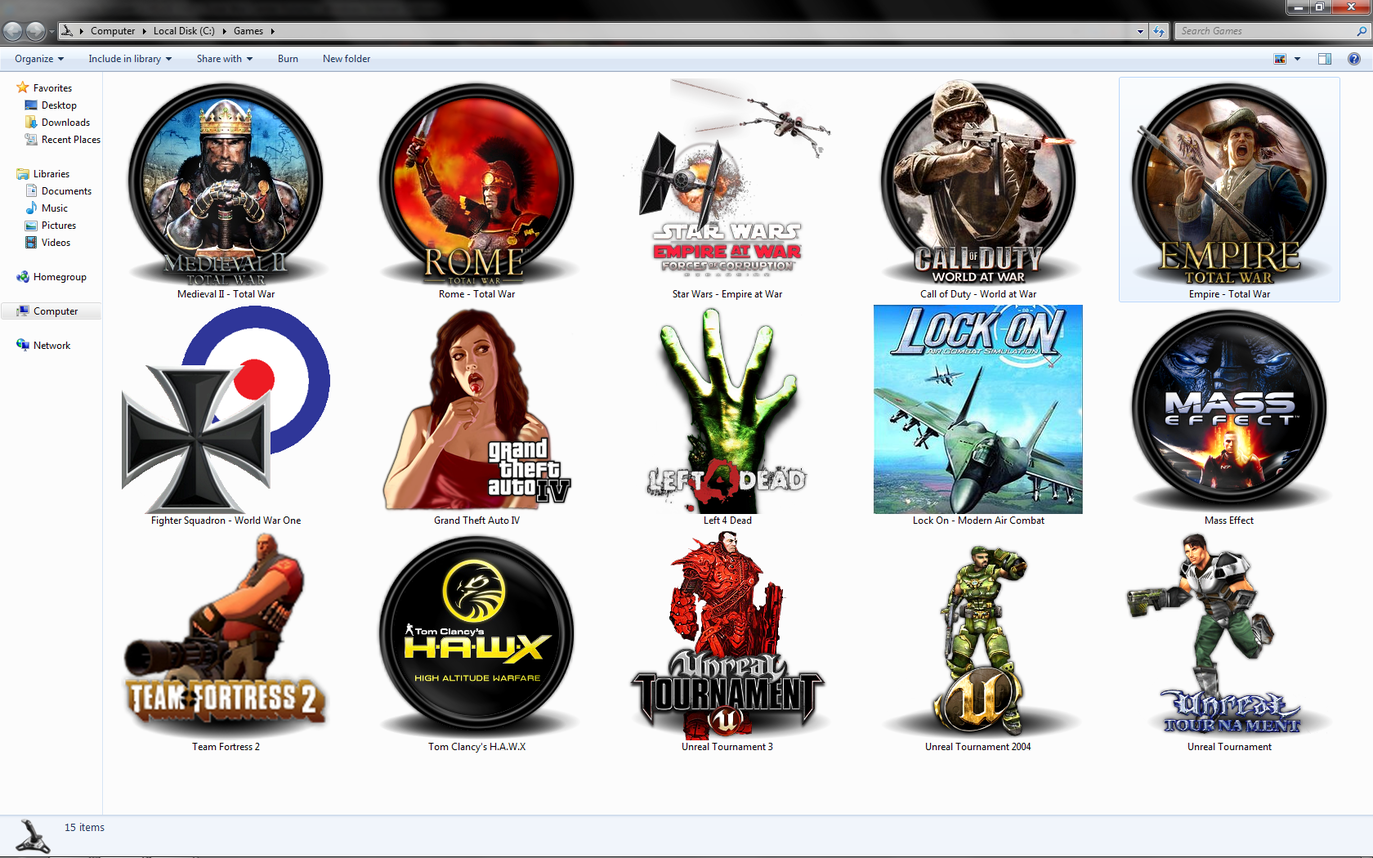The width and height of the screenshot is (1373, 858).
Task: Open the Include in library dropdown
Action: [130, 59]
